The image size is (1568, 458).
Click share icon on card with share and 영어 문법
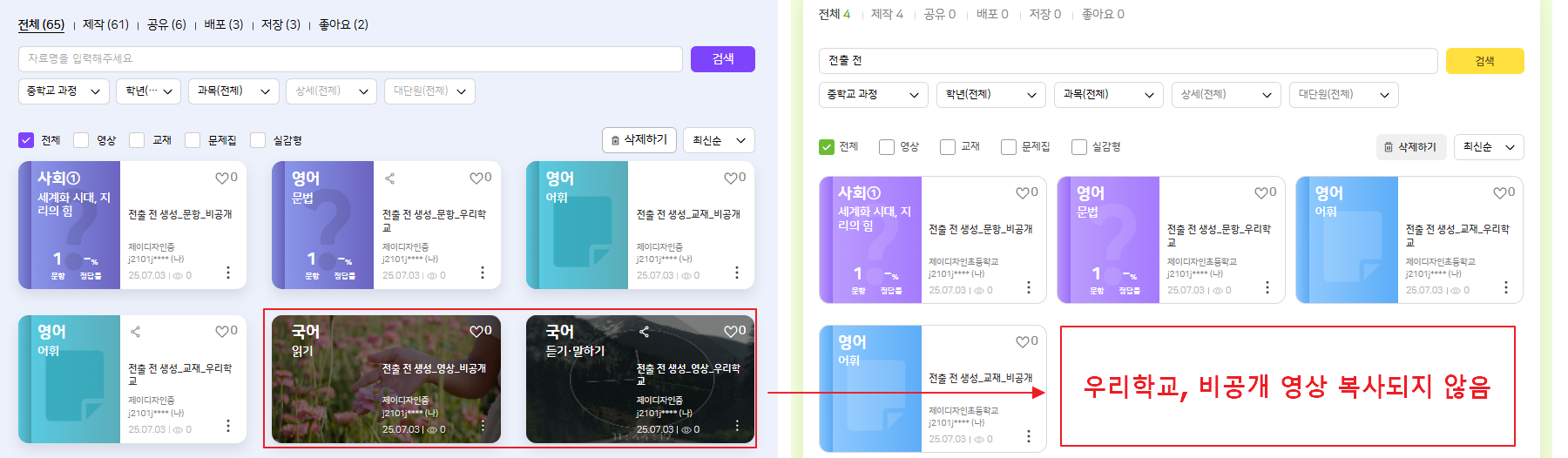pyautogui.click(x=389, y=178)
